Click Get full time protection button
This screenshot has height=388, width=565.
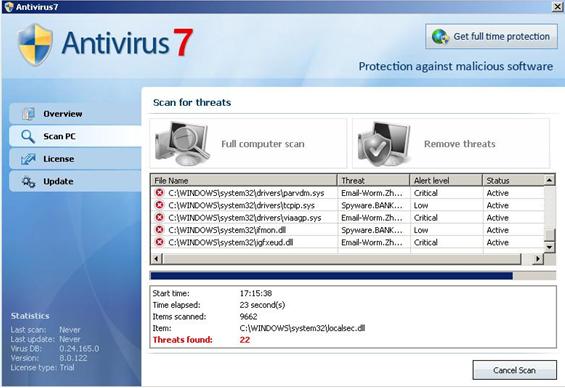(491, 36)
